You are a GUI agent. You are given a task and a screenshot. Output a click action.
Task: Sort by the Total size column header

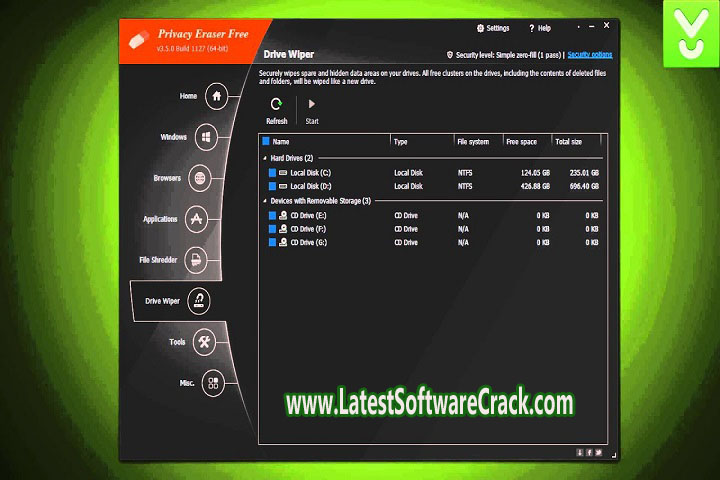pyautogui.click(x=568, y=141)
